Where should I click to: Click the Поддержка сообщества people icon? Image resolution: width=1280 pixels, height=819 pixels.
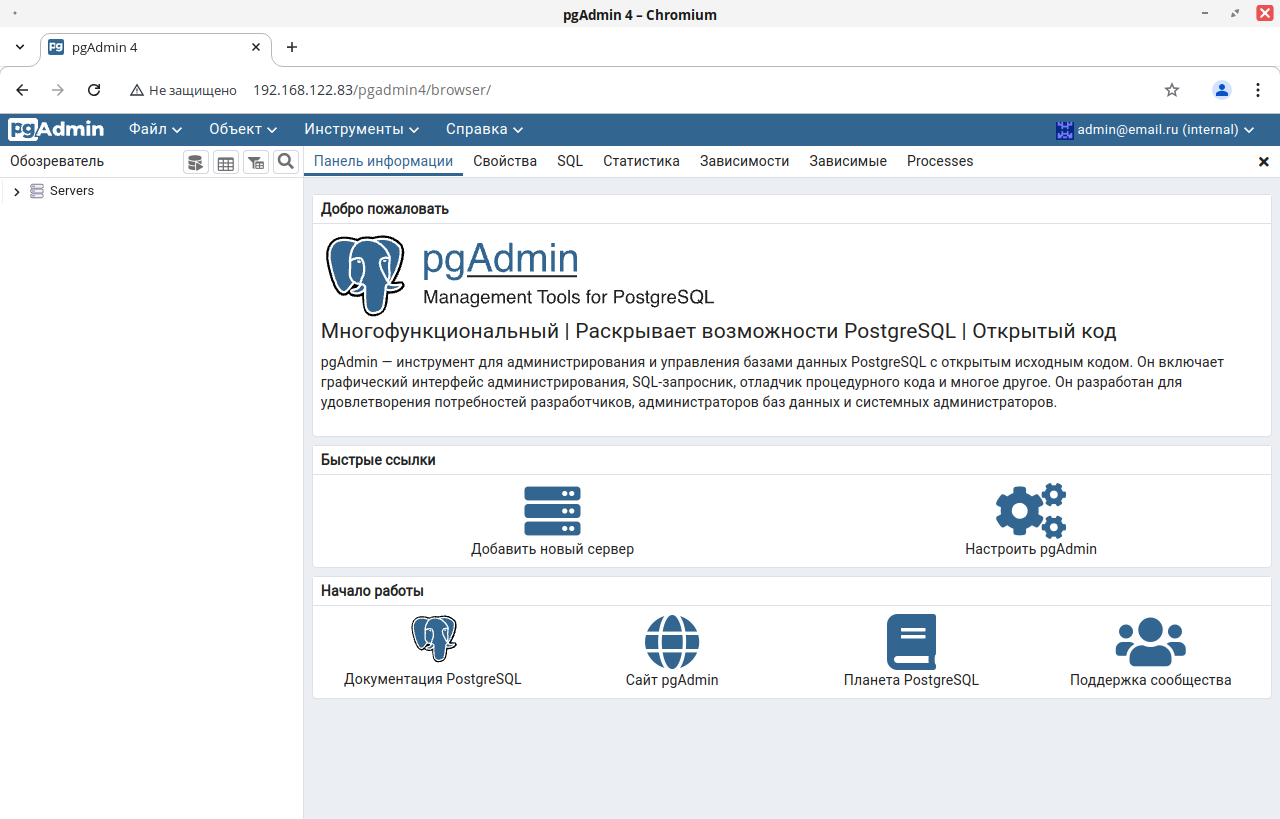[x=1150, y=641]
